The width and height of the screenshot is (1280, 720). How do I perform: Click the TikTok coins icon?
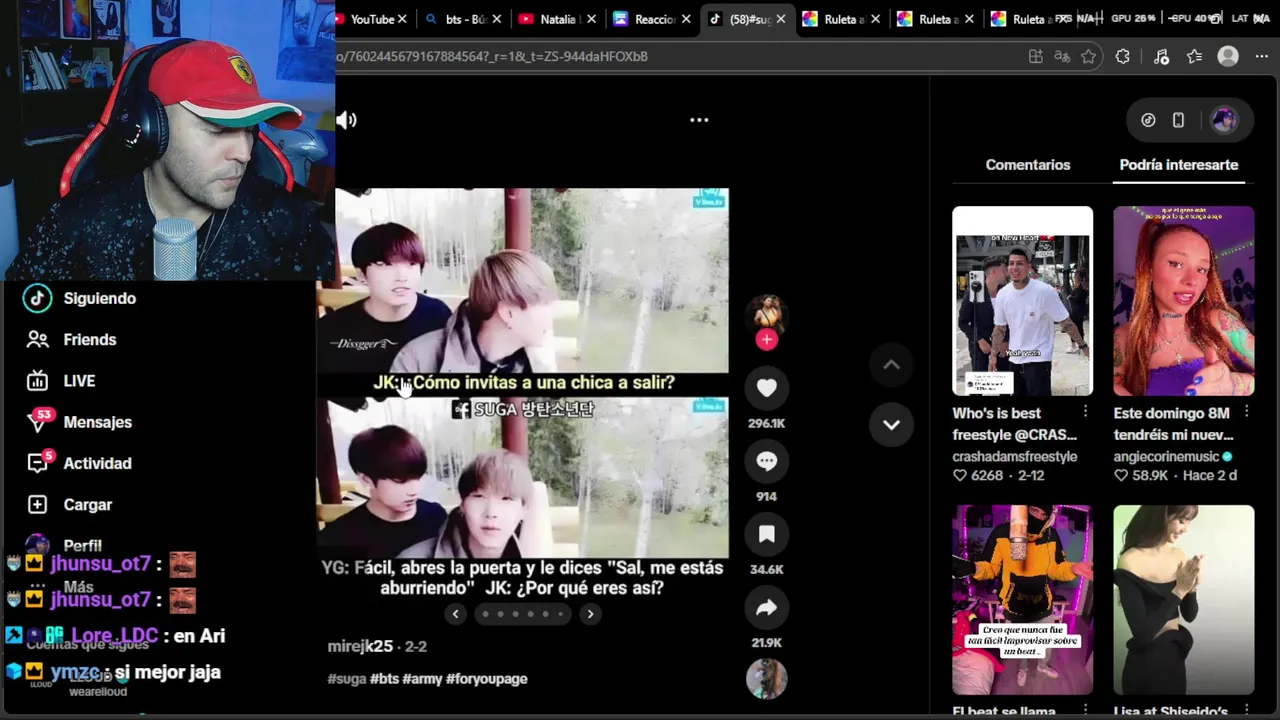point(1148,120)
